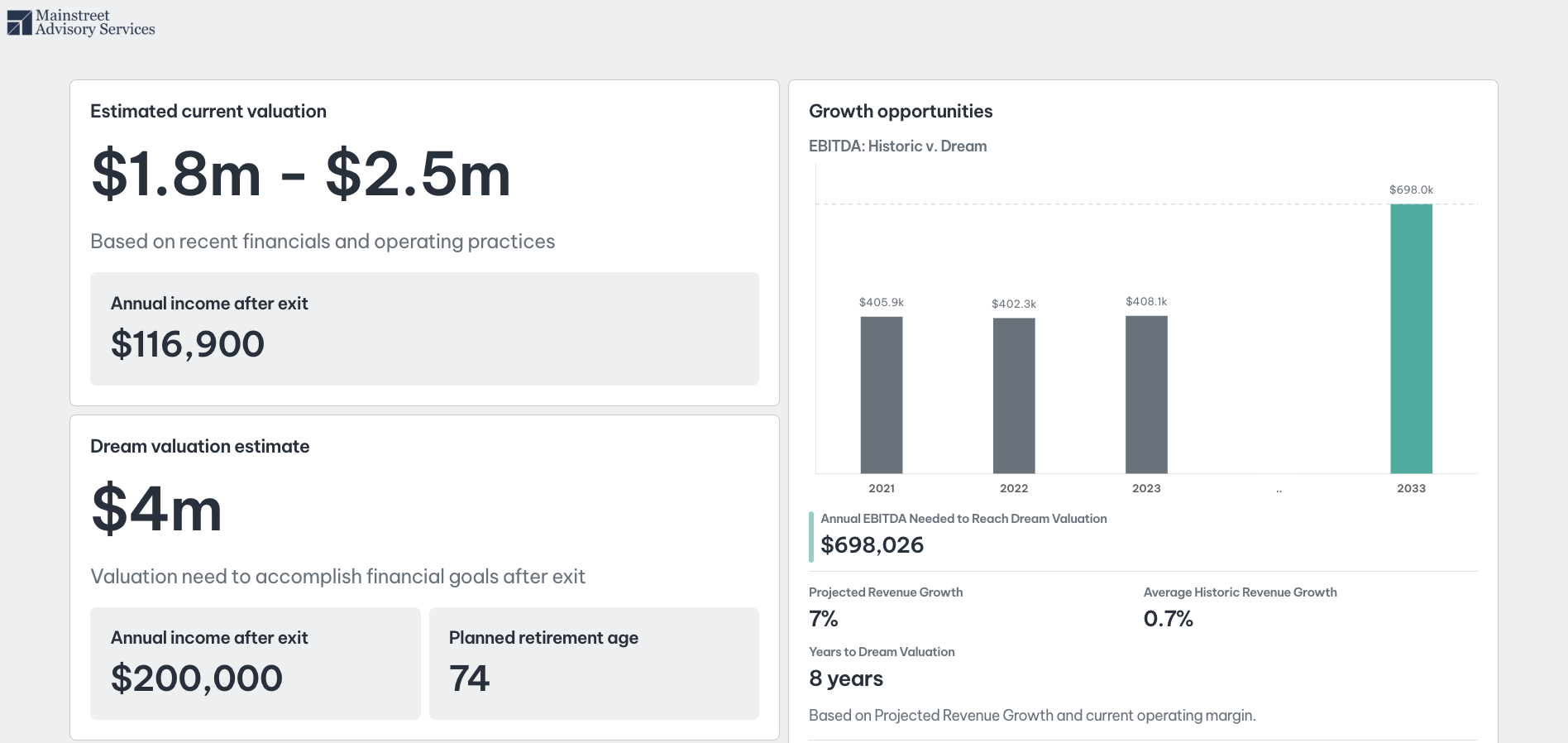Viewport: 1568px width, 743px height.
Task: Click the $116,900 annual income card
Action: point(424,328)
